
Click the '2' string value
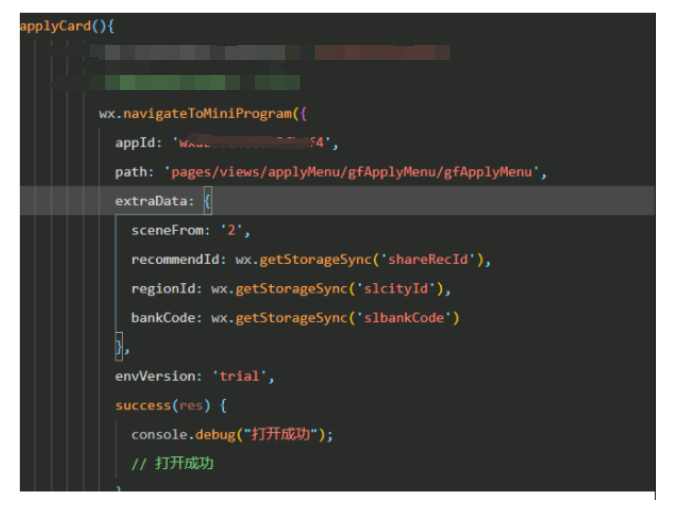pyautogui.click(x=232, y=230)
